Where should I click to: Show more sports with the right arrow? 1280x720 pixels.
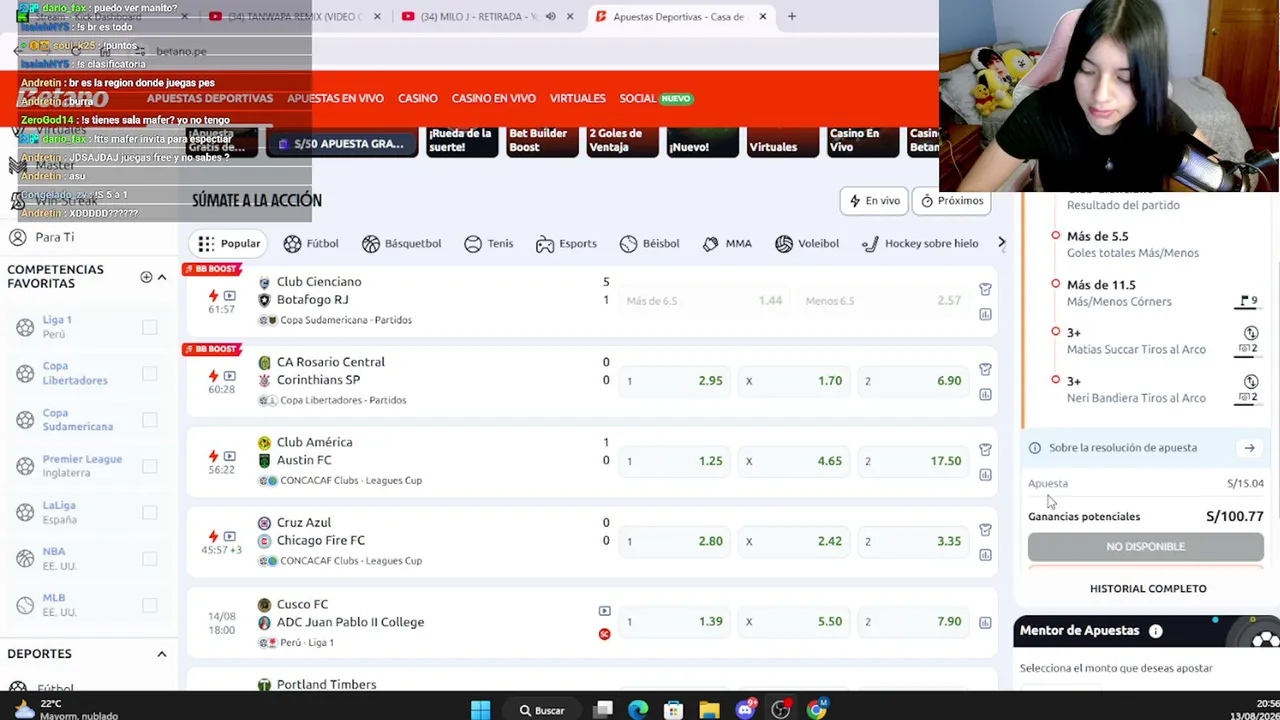1001,243
